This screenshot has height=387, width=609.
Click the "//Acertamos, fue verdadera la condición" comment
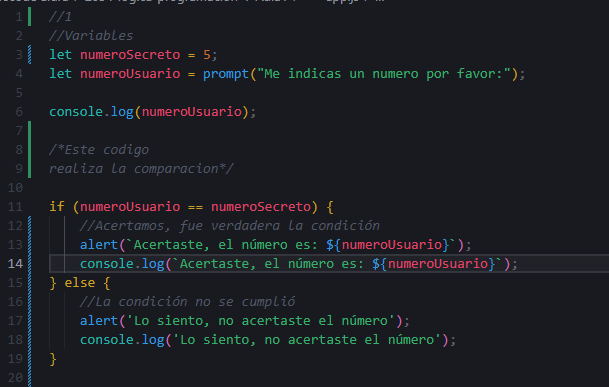pyautogui.click(x=230, y=226)
